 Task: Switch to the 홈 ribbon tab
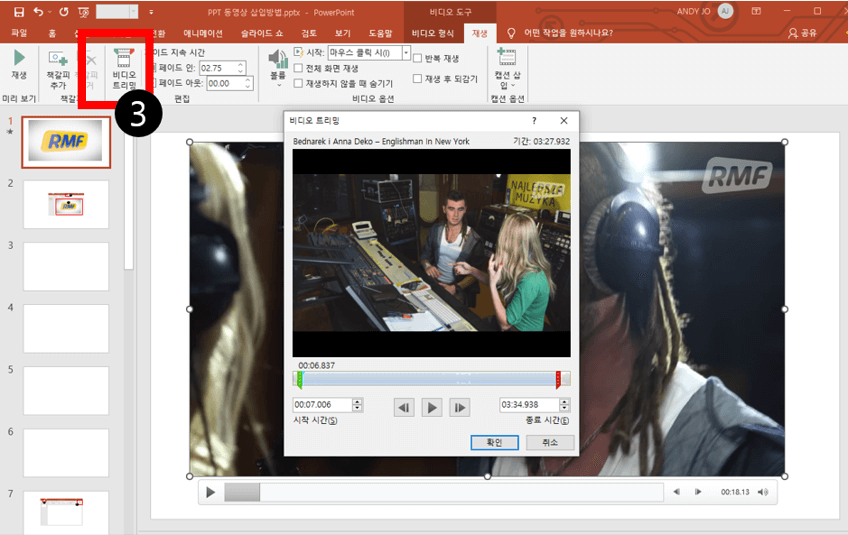(52, 33)
